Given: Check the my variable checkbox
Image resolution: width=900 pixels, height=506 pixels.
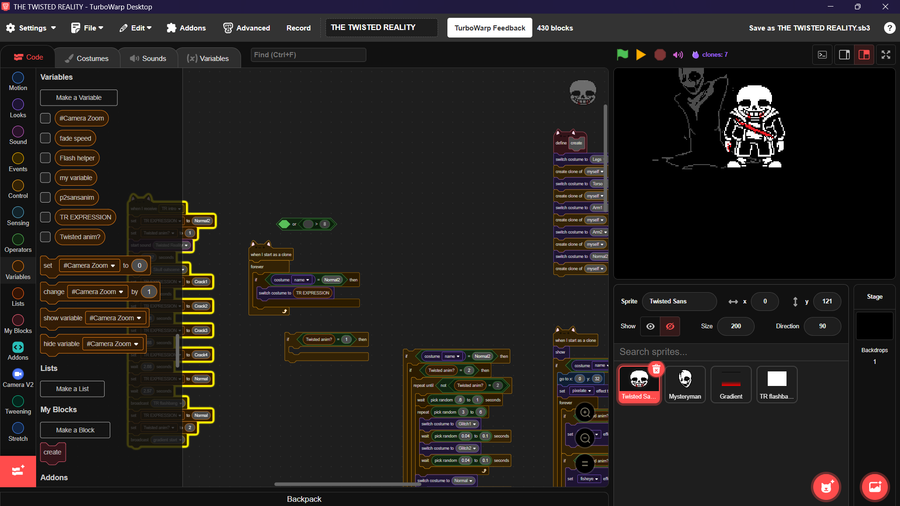Looking at the screenshot, I should point(45,178).
